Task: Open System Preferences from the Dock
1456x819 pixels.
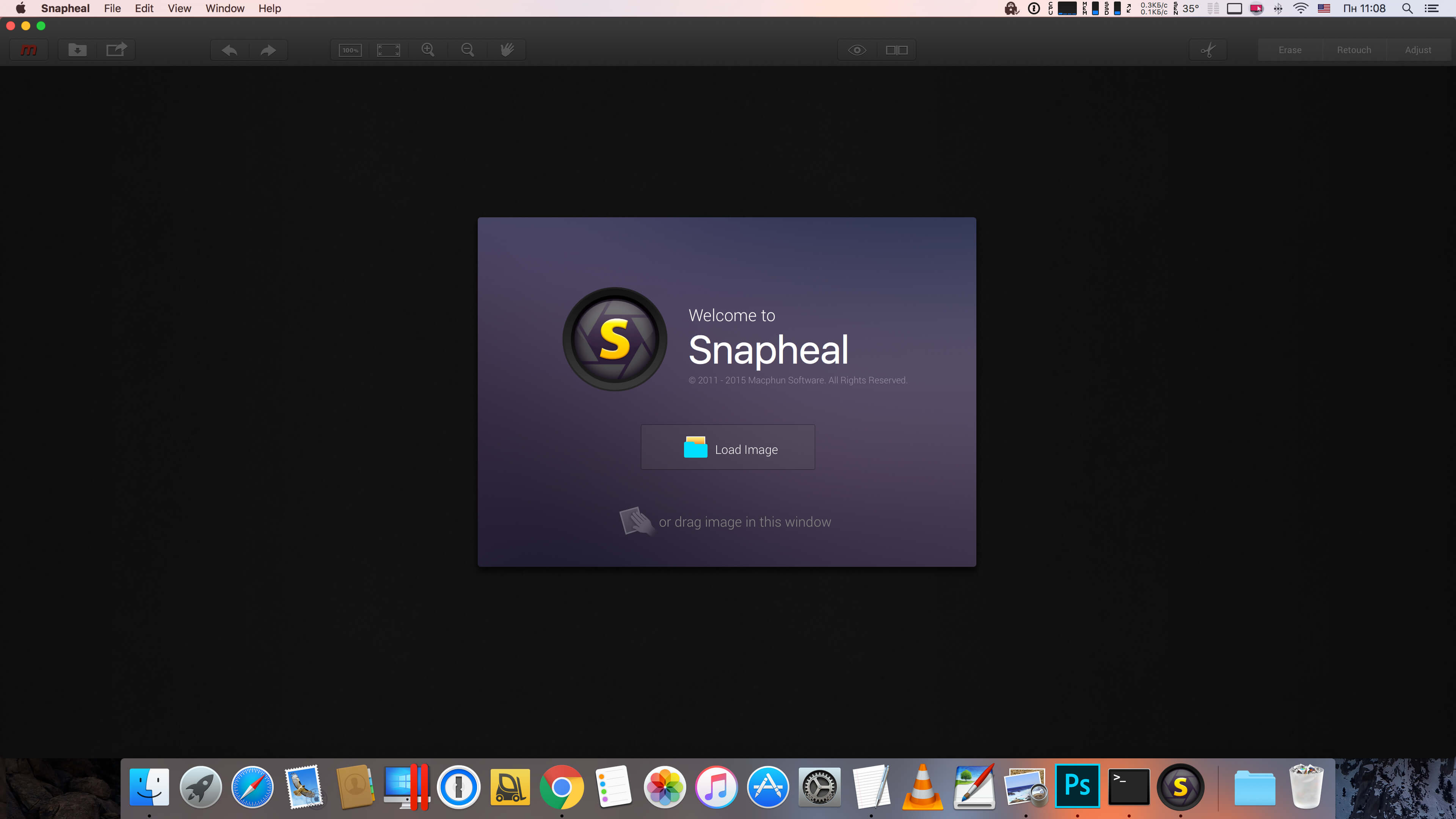Action: pos(819,786)
